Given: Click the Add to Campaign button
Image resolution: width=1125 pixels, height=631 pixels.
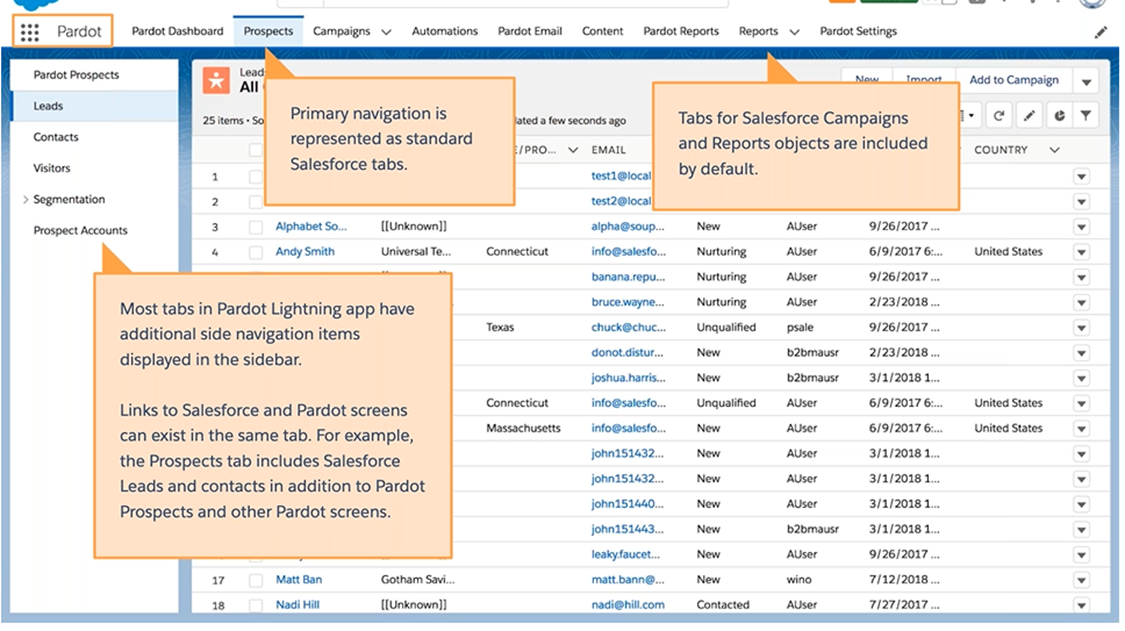Looking at the screenshot, I should click(1014, 80).
